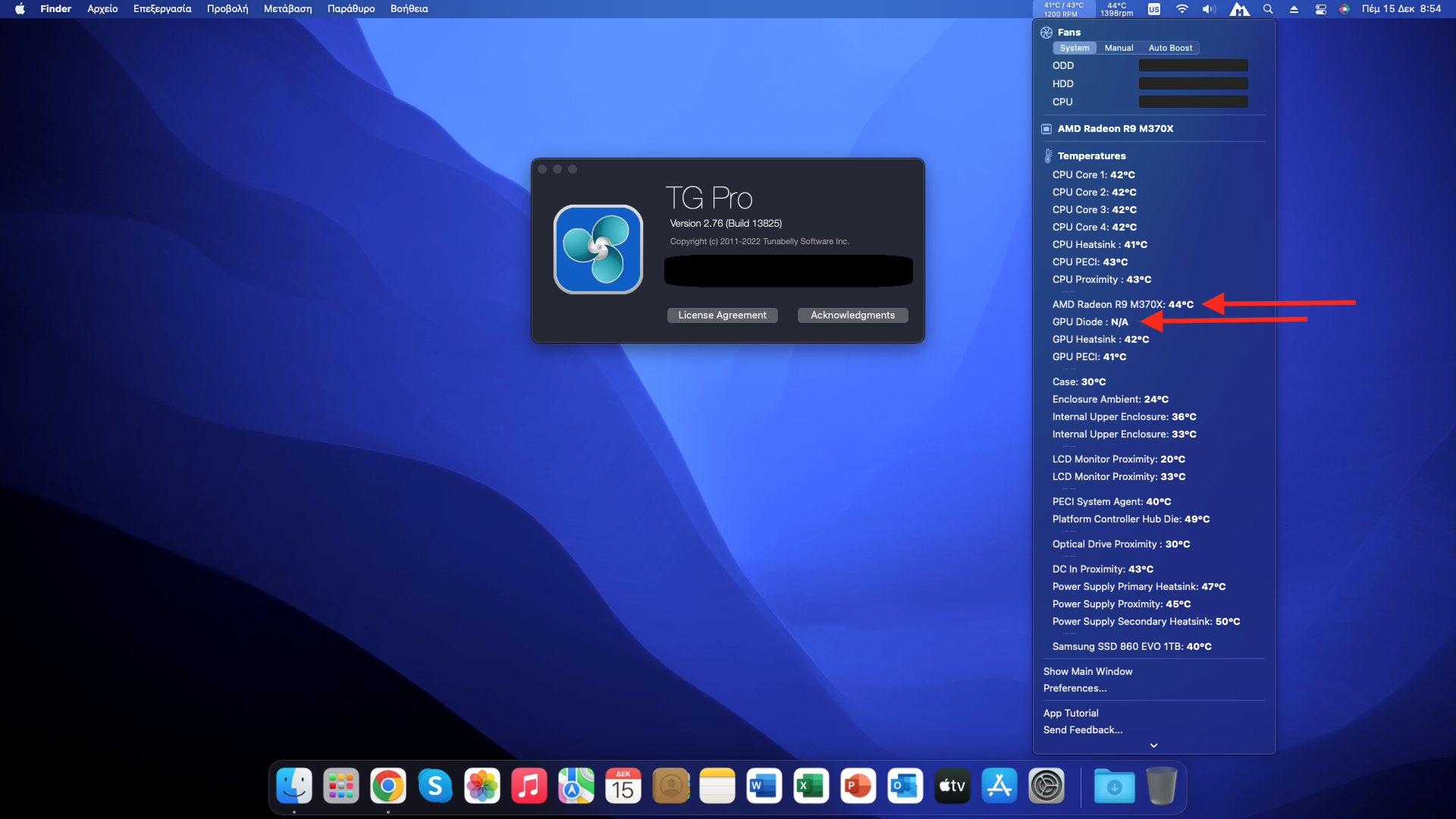
Task: Expand more menu items chevron at bottom
Action: pos(1153,745)
